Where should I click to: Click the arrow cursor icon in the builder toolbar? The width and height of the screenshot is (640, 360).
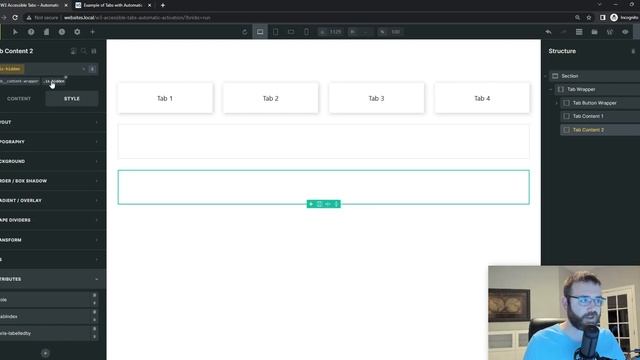(16, 32)
